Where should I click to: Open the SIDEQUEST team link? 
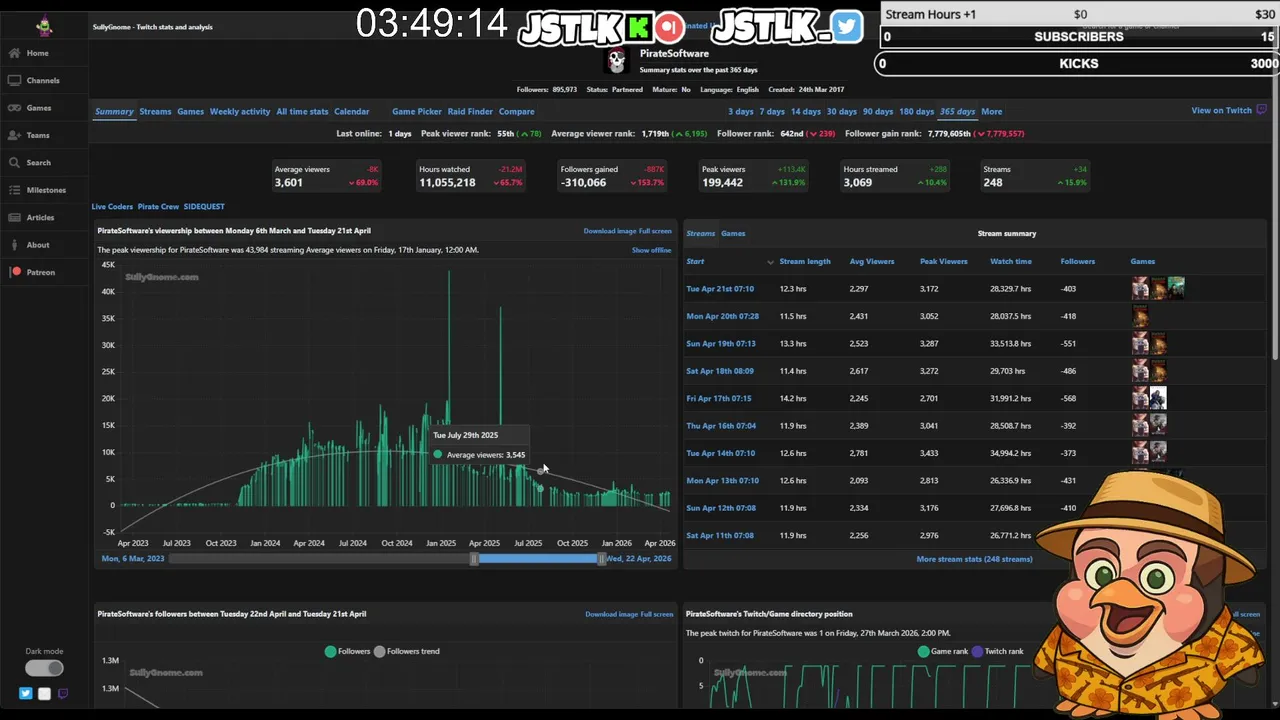pyautogui.click(x=204, y=206)
